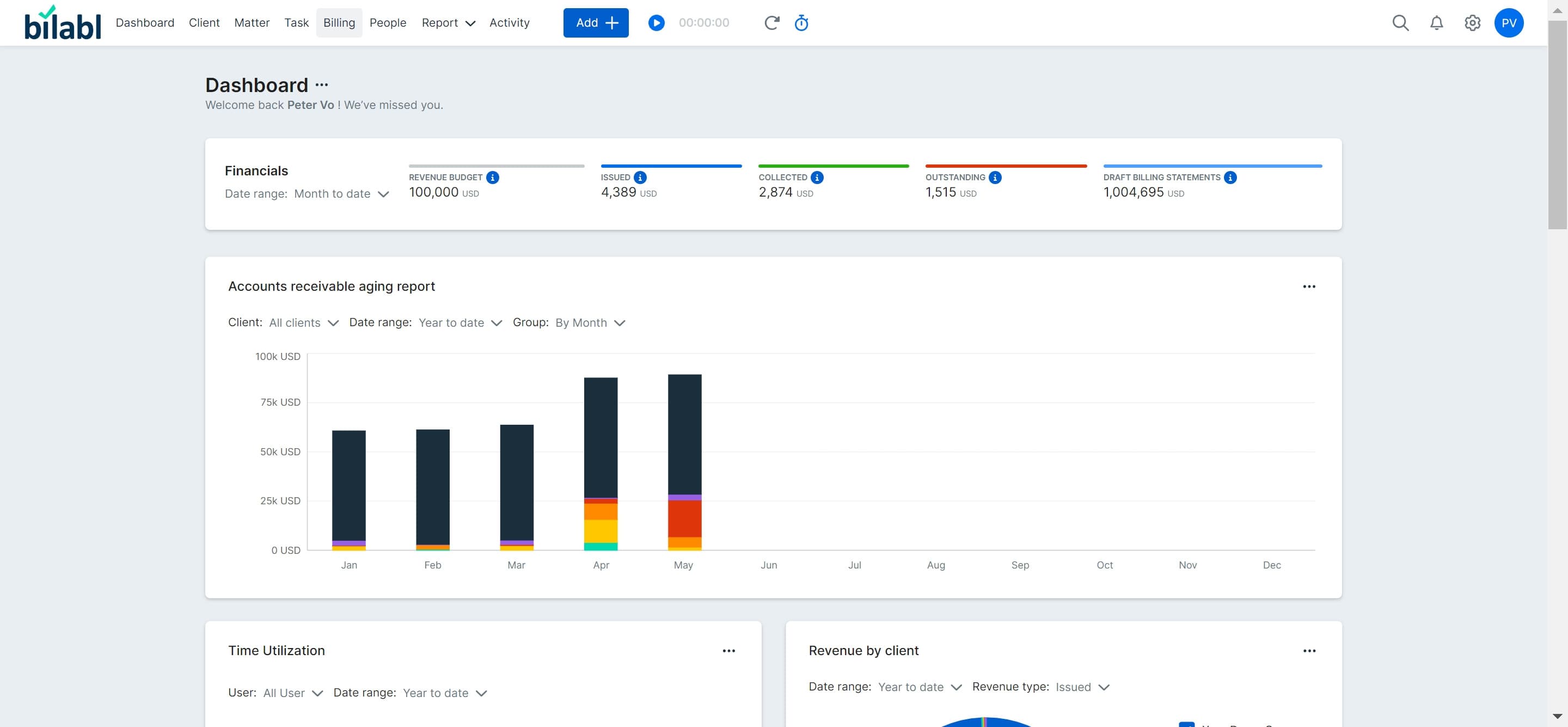Viewport: 1568px width, 727px height.
Task: Expand Revenue by client Year to date dropdown
Action: 920,687
